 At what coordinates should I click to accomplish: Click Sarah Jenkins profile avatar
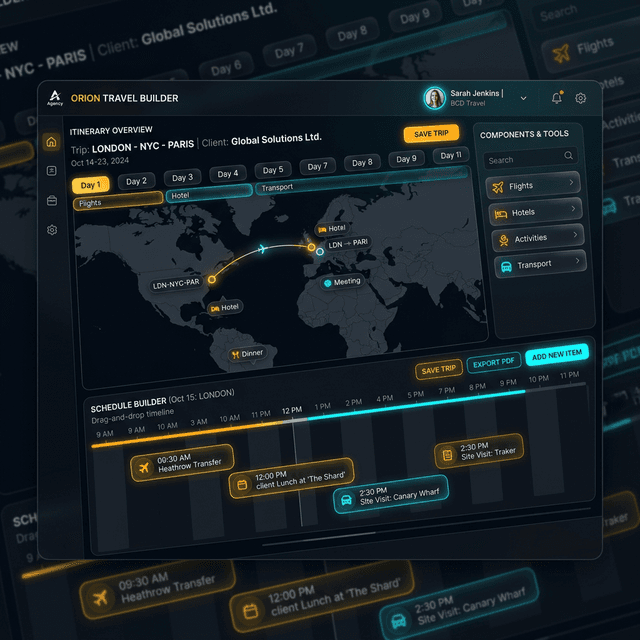point(434,98)
